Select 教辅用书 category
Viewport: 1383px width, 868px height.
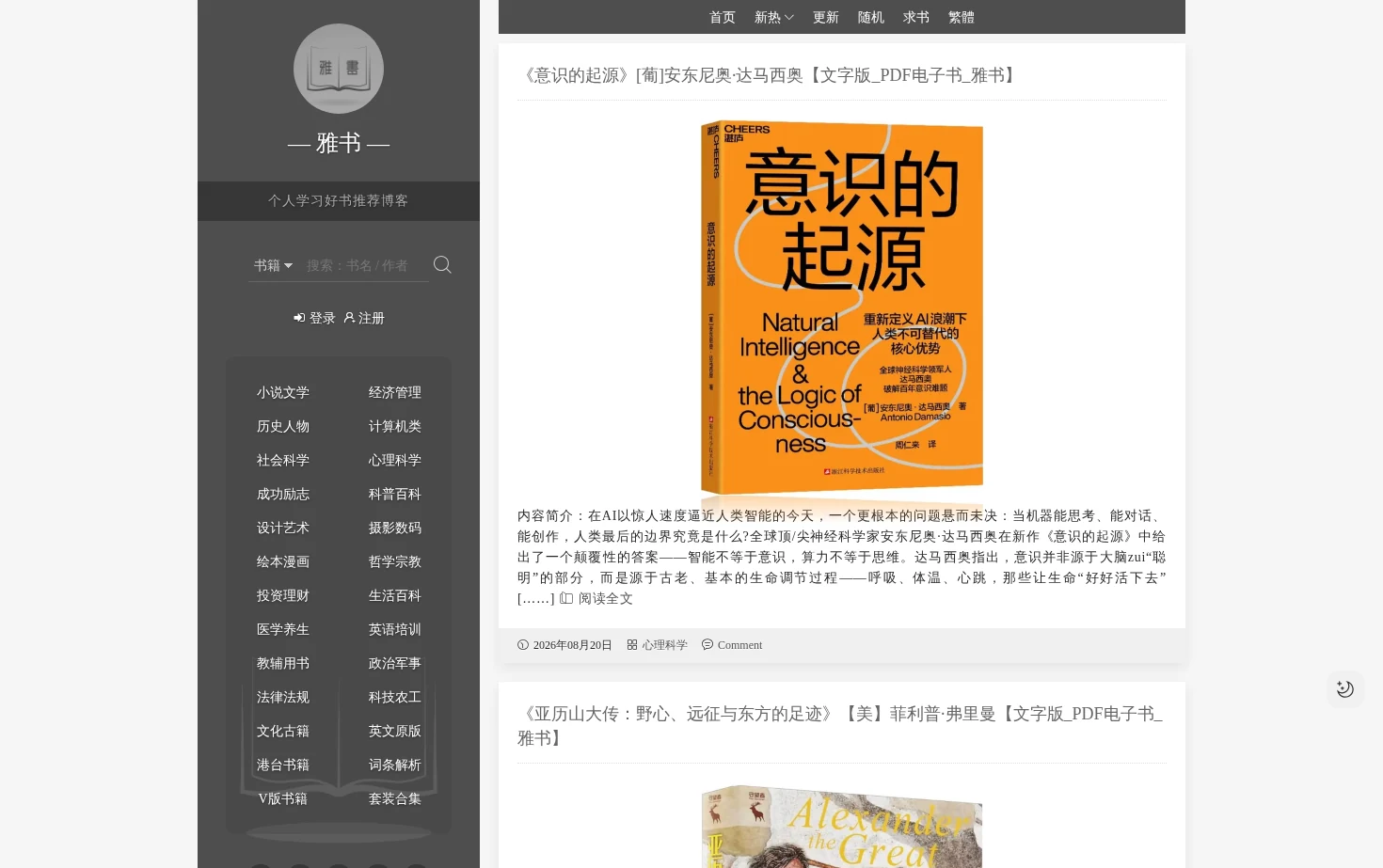tap(283, 663)
